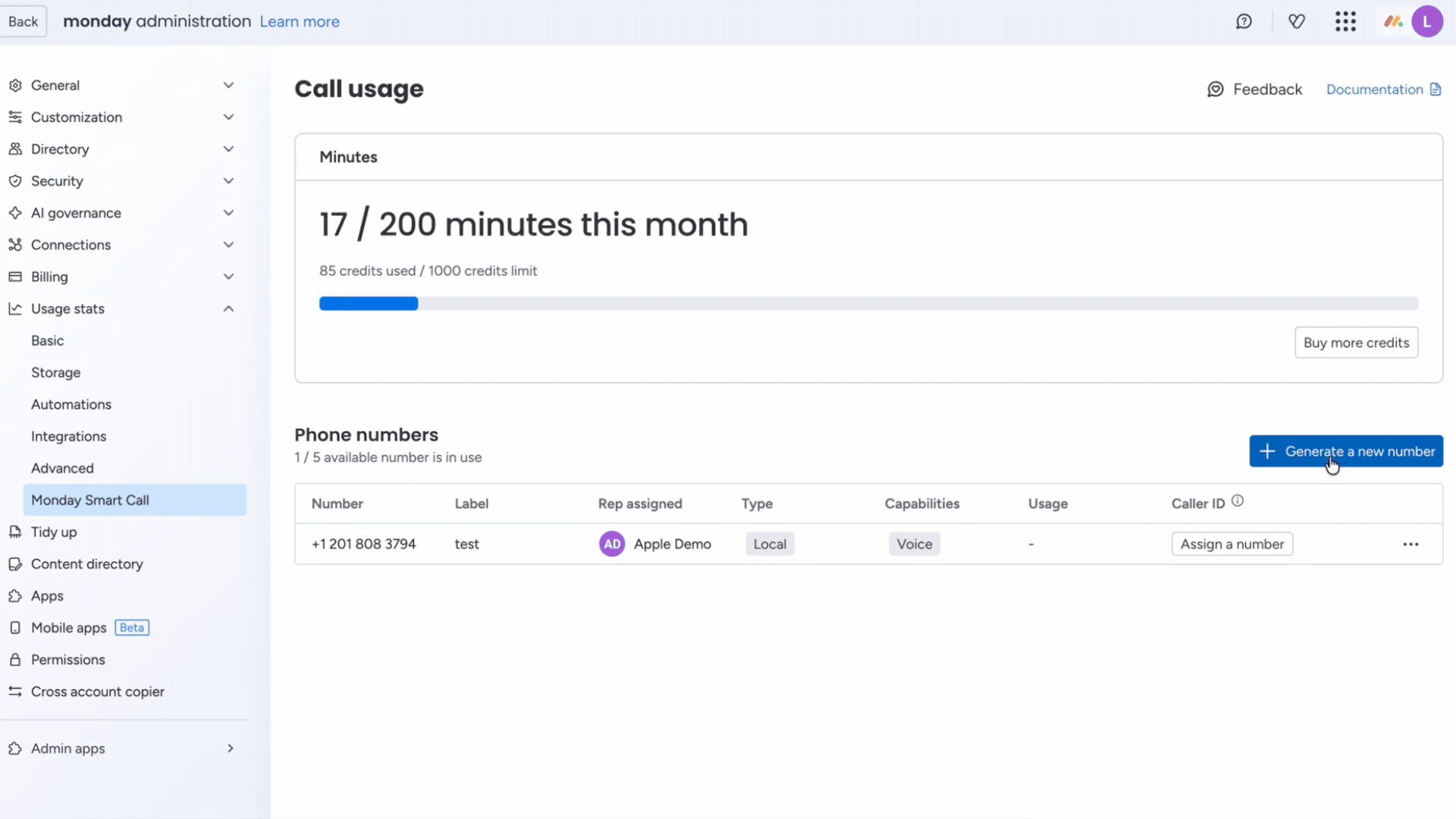
Task: Click the Feedback label
Action: point(1267,89)
